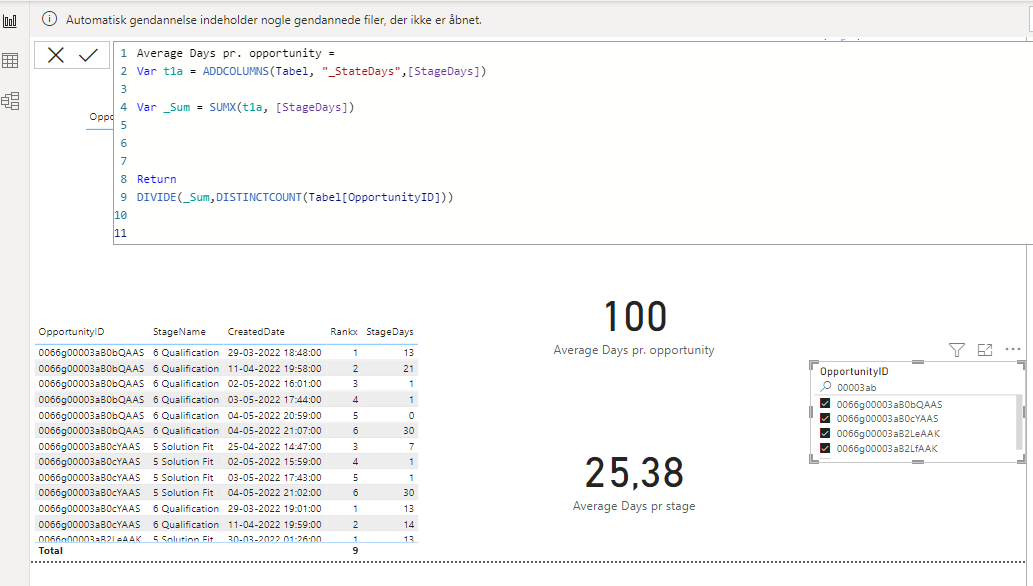The height and width of the screenshot is (586, 1033).
Task: Click the info icon in notification bar
Action: coord(49,19)
